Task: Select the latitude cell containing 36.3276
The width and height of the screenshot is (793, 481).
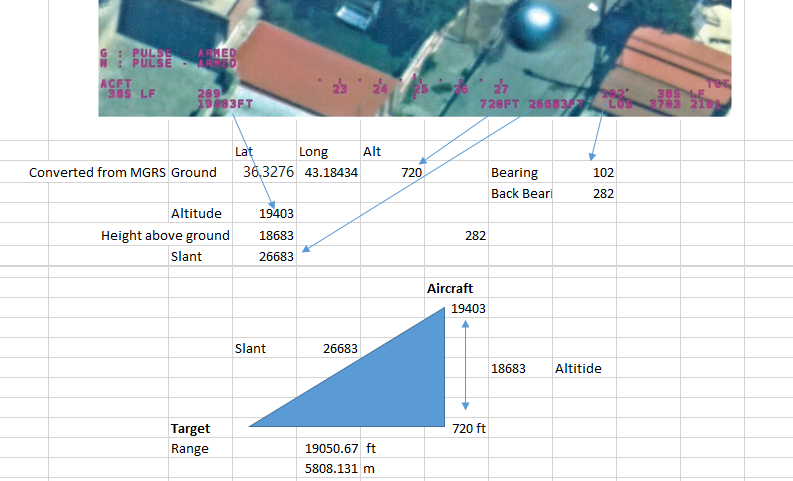Action: pos(267,172)
